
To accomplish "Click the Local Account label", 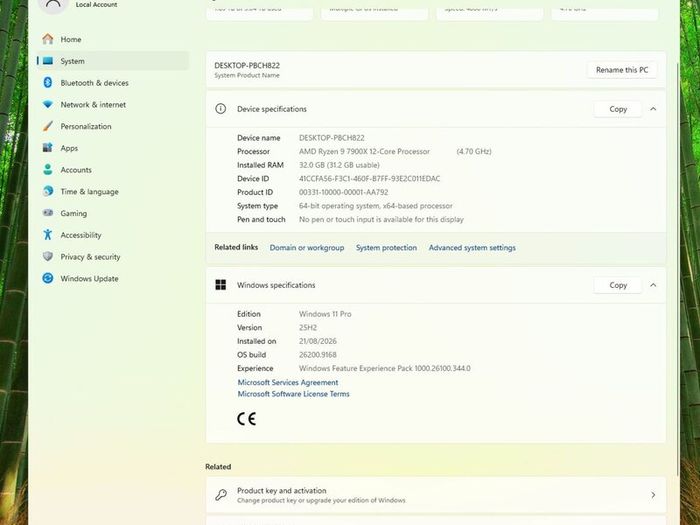I will 96,4.
